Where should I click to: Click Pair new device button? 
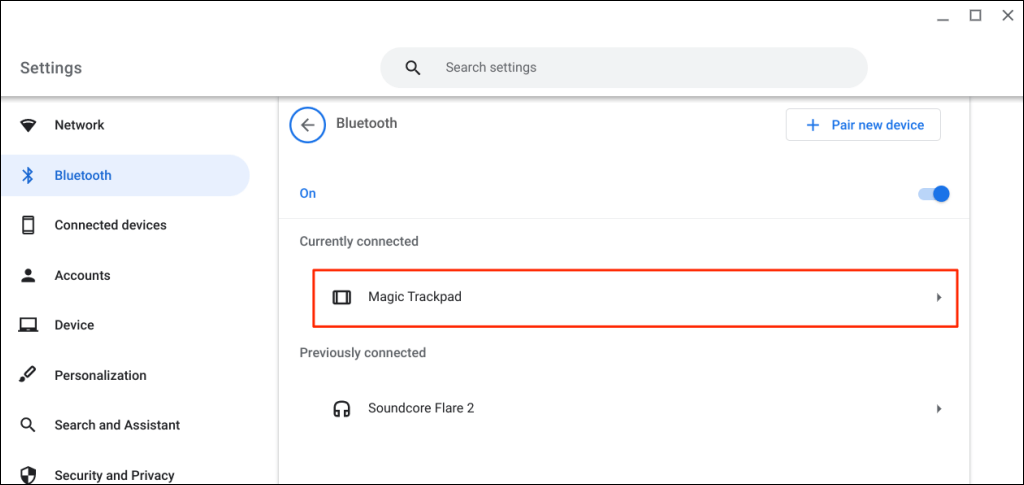[x=863, y=125]
